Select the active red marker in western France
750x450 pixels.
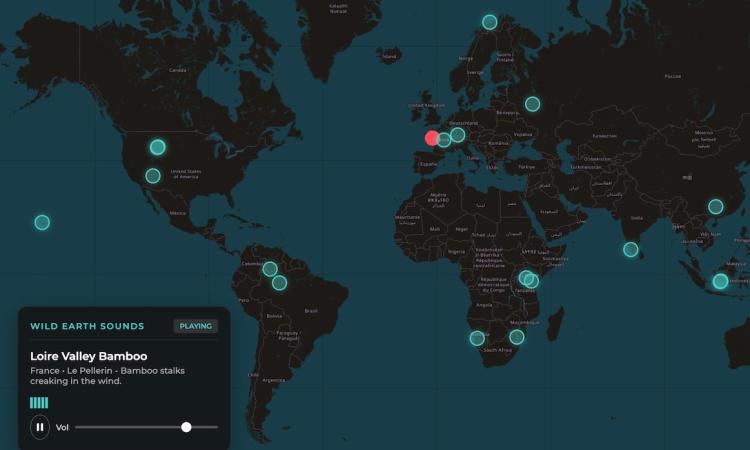(432, 139)
